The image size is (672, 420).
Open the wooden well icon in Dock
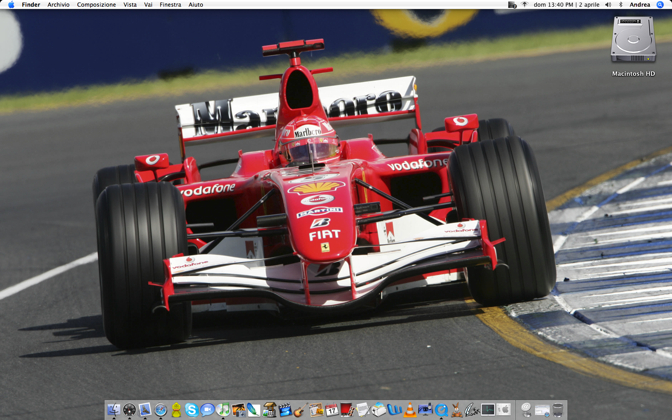coord(270,410)
